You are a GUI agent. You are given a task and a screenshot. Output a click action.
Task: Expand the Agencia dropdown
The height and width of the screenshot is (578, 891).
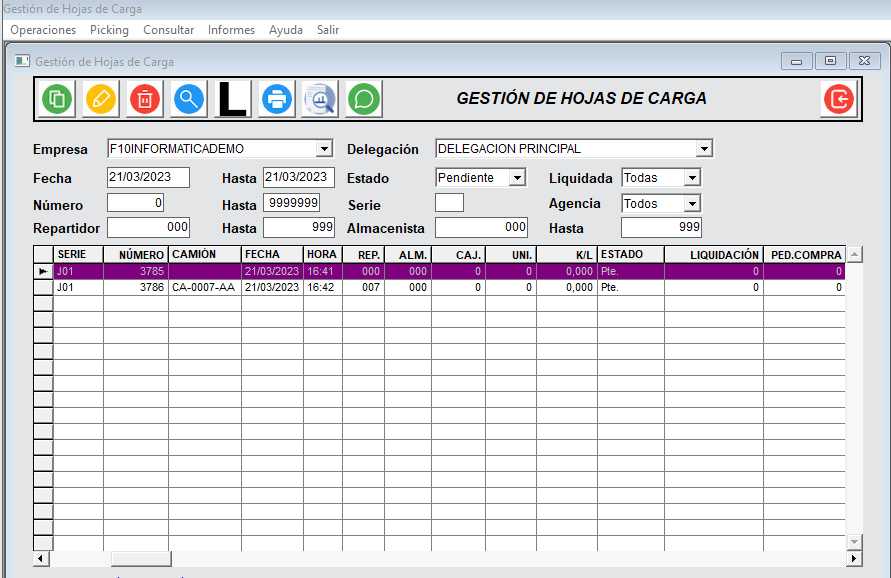tap(692, 204)
